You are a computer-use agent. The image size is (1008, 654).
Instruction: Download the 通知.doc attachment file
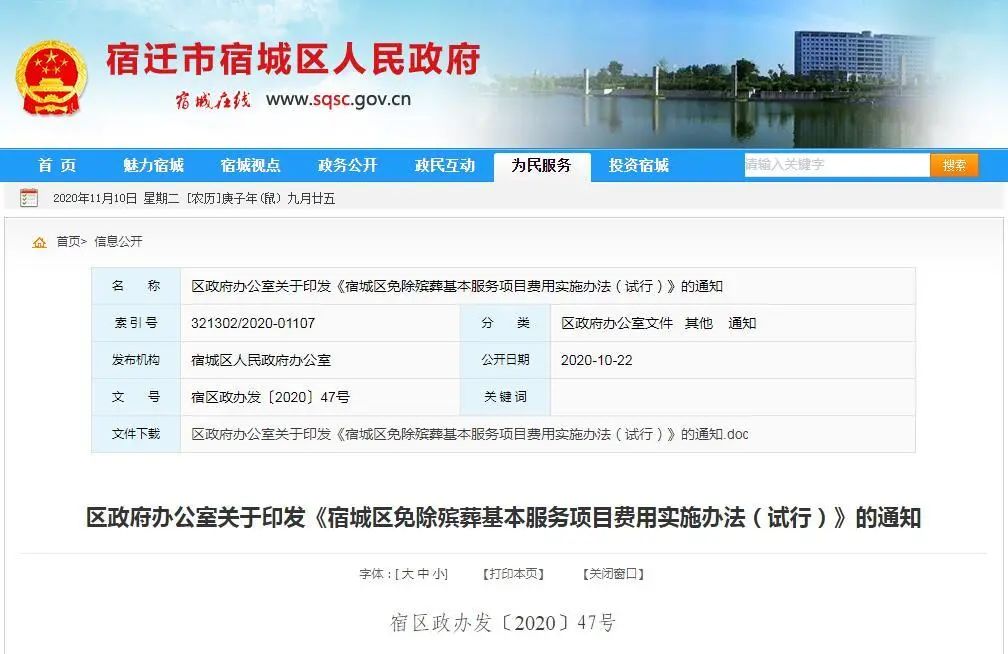[x=470, y=434]
